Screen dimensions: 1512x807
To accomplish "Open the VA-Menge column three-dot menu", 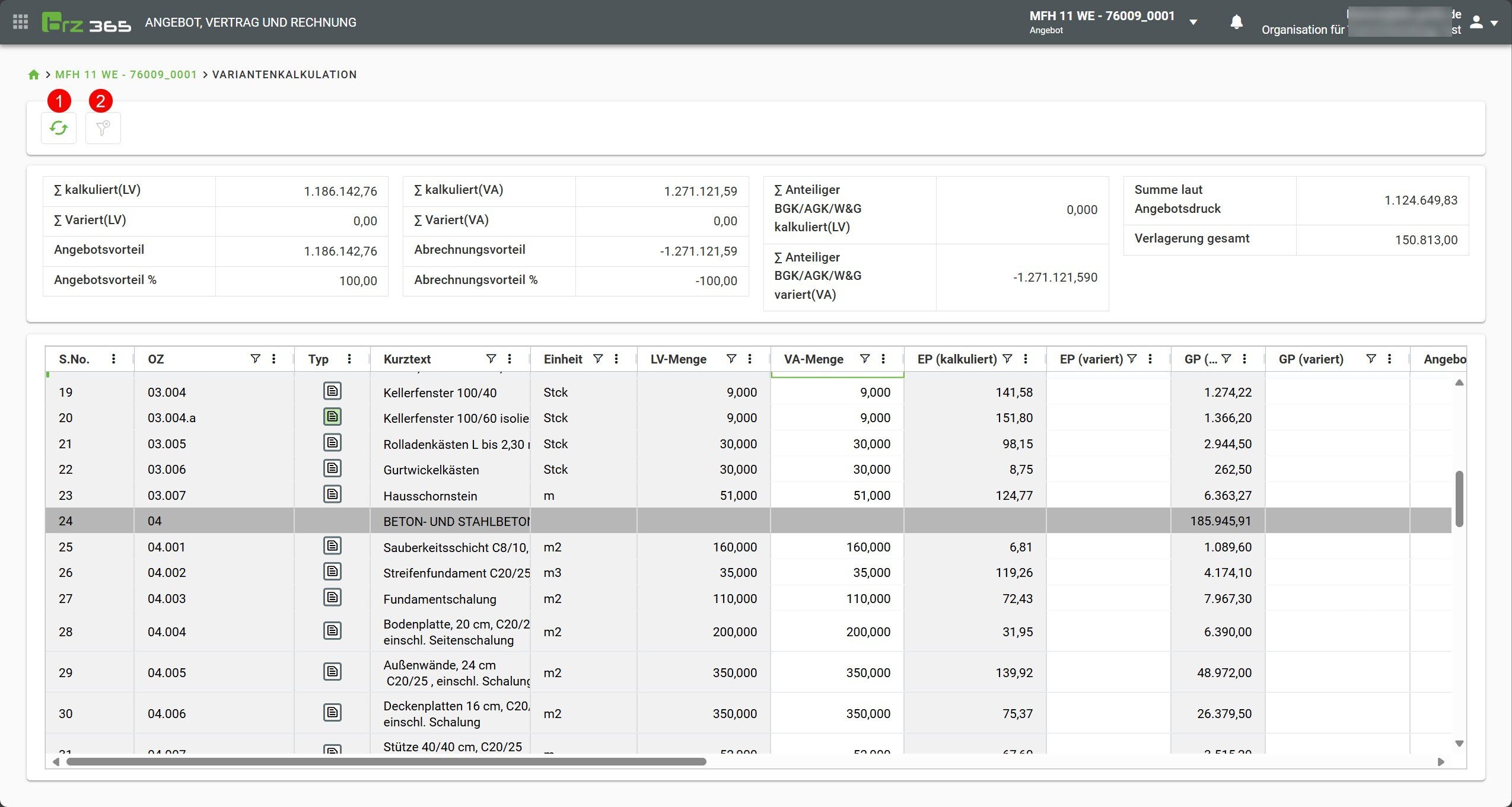I will coord(883,359).
